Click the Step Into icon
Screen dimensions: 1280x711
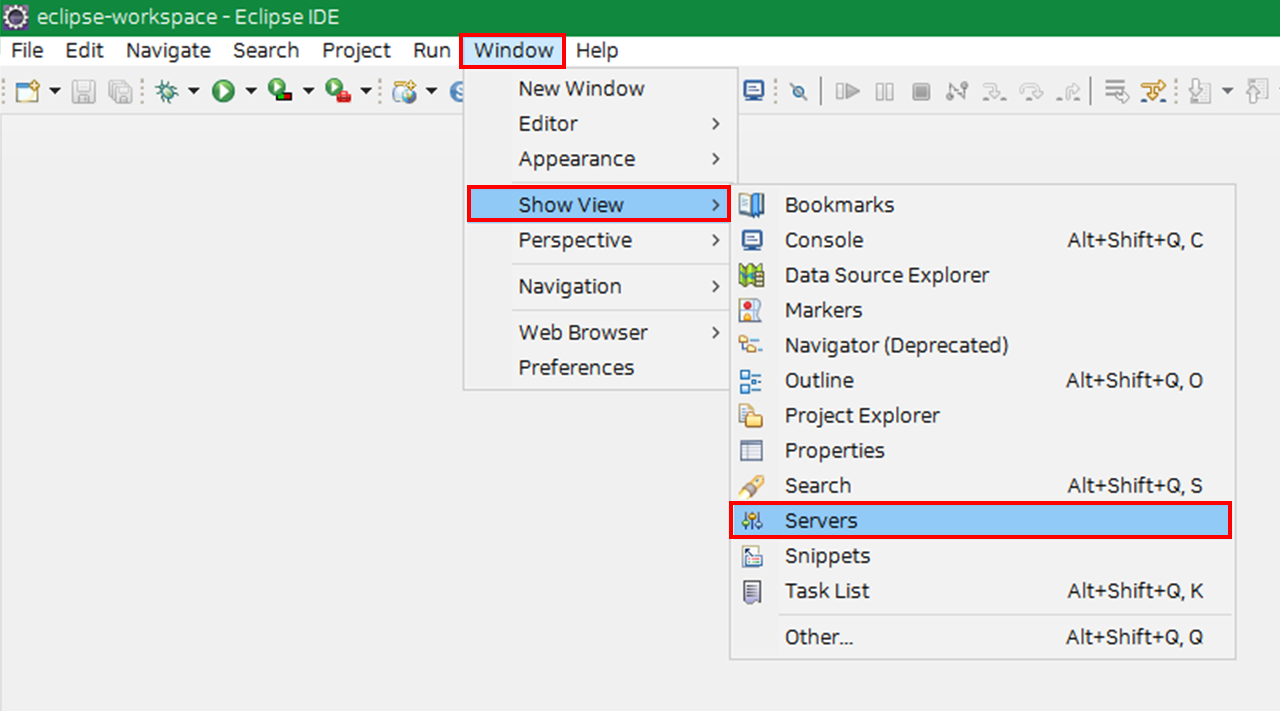[x=993, y=92]
